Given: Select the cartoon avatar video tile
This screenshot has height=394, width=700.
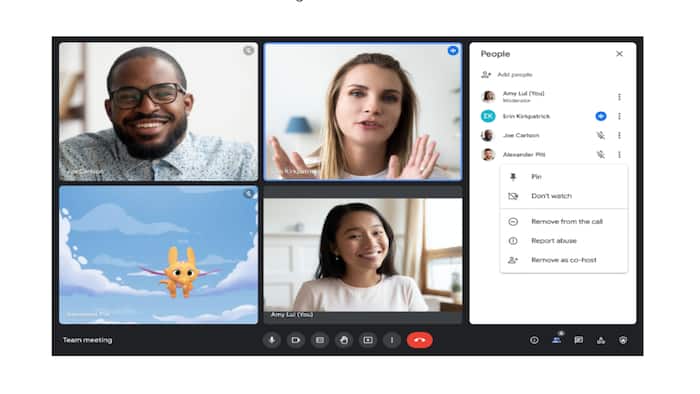Looking at the screenshot, I should tap(158, 255).
